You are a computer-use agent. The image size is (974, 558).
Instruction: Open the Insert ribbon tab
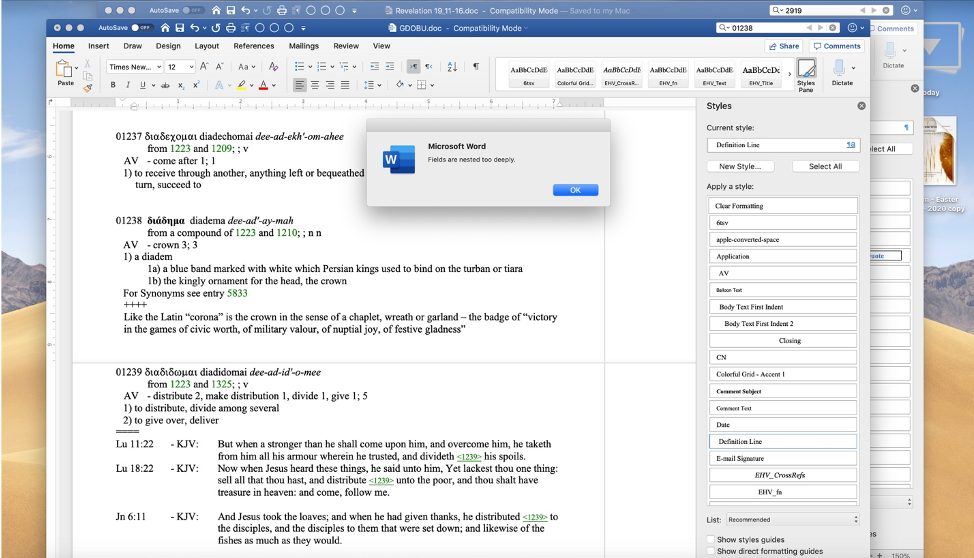pyautogui.click(x=99, y=46)
